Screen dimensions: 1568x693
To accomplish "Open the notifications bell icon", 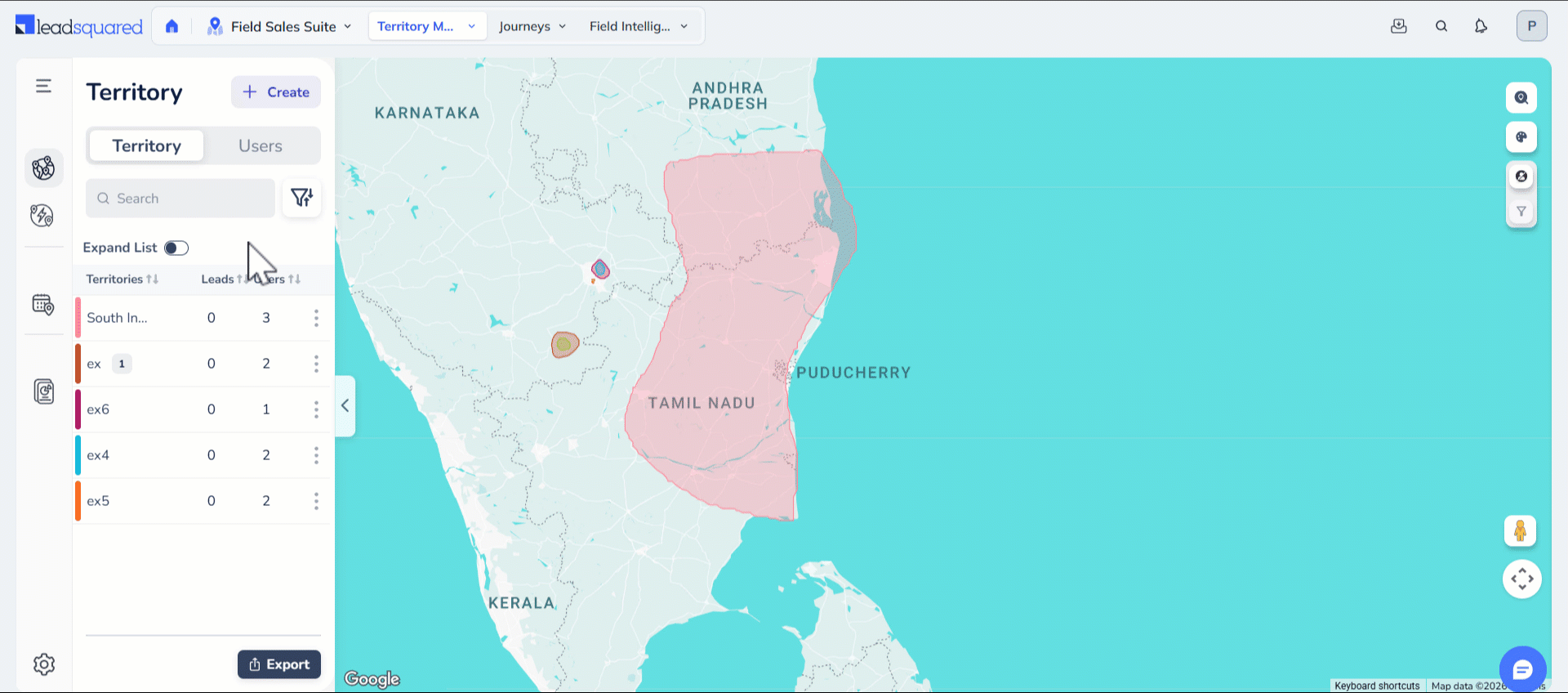I will pos(1481,26).
